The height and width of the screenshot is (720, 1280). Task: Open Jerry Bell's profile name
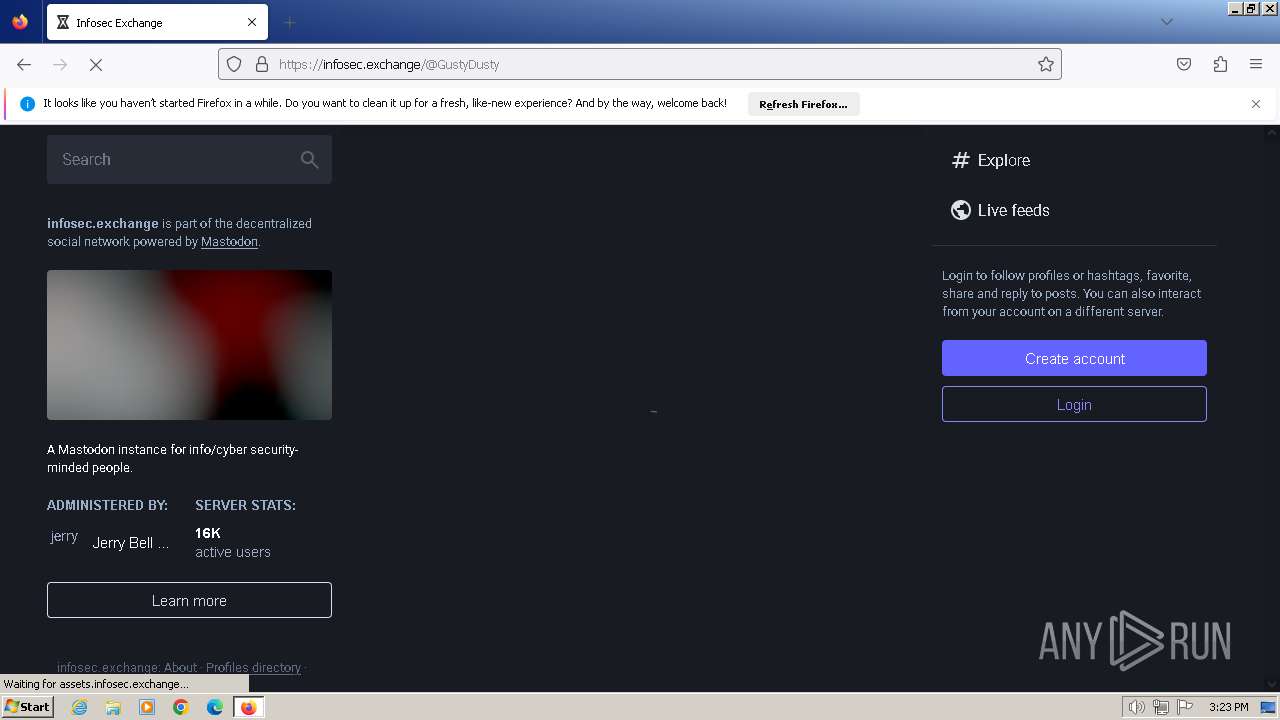[131, 543]
